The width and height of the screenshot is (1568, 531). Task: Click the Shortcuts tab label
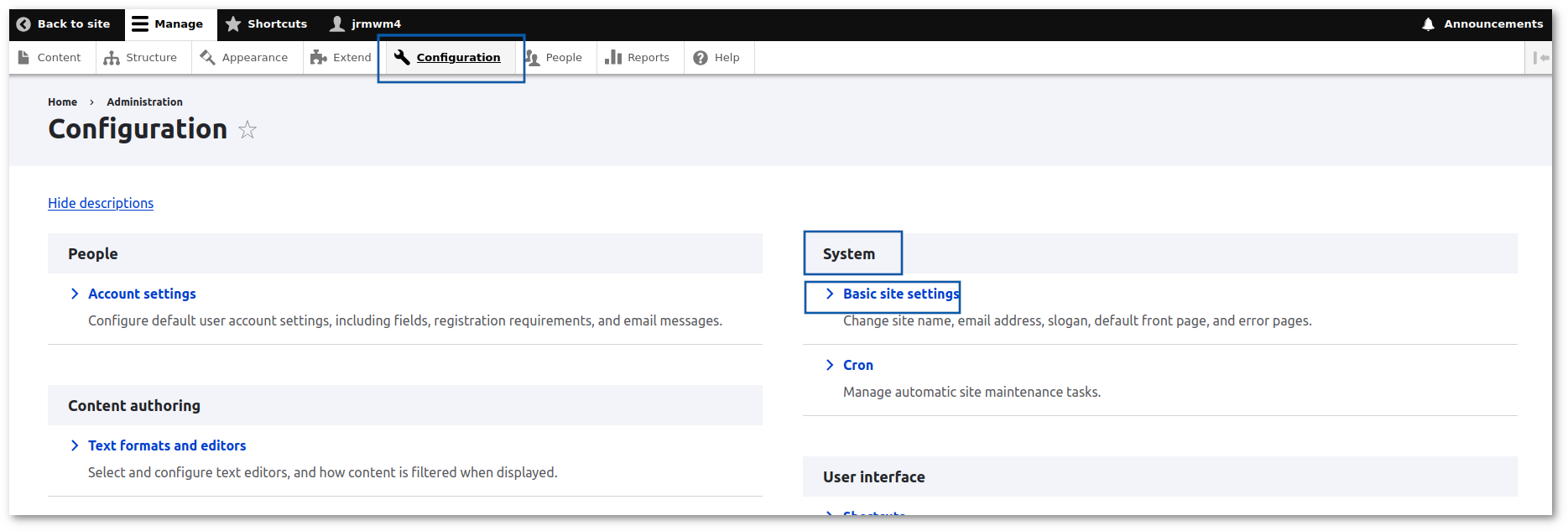[x=278, y=24]
